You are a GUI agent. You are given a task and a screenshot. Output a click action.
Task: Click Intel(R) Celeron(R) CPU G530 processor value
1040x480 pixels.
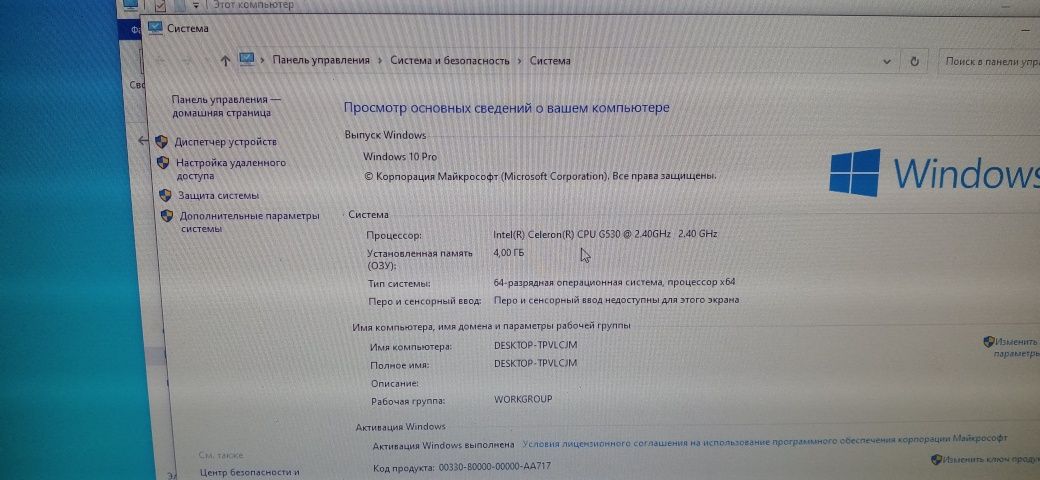pyautogui.click(x=605, y=234)
